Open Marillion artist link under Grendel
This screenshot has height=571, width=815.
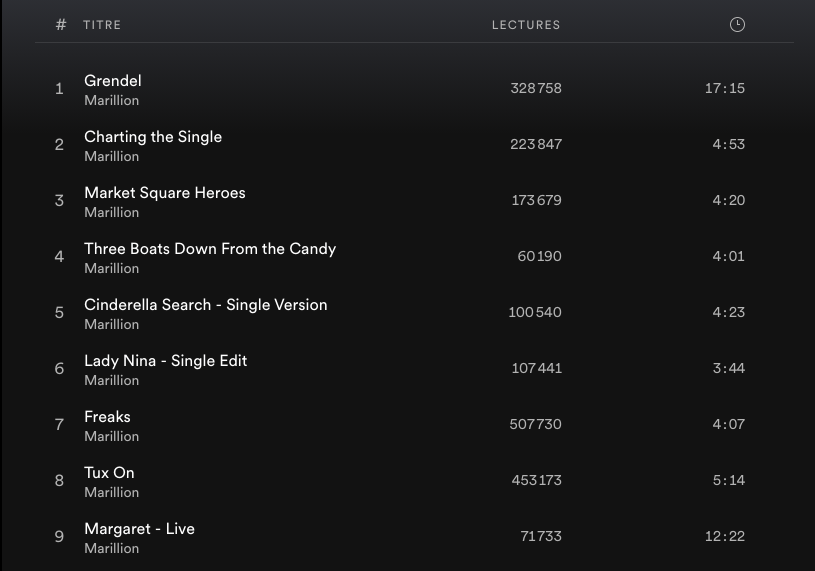[x=112, y=101]
